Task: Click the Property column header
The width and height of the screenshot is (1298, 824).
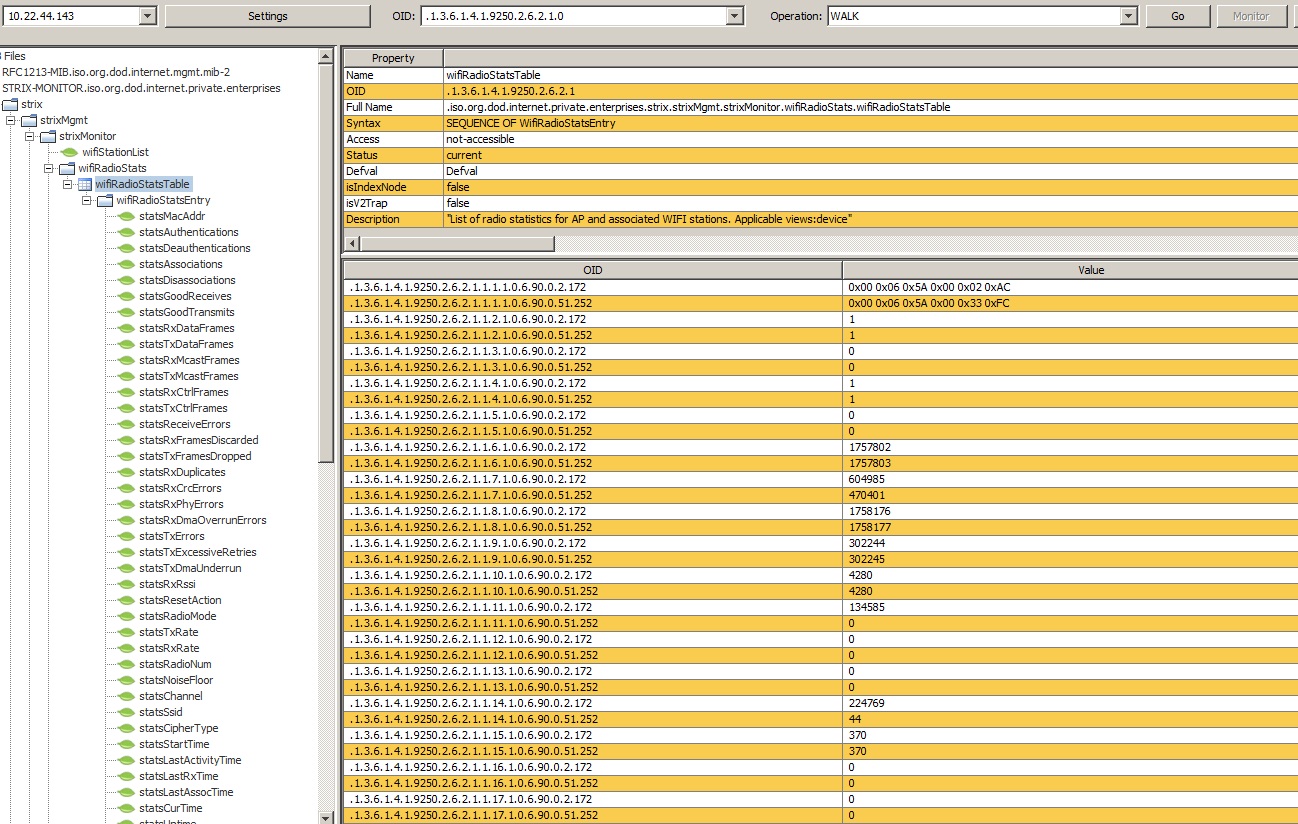Action: 393,58
